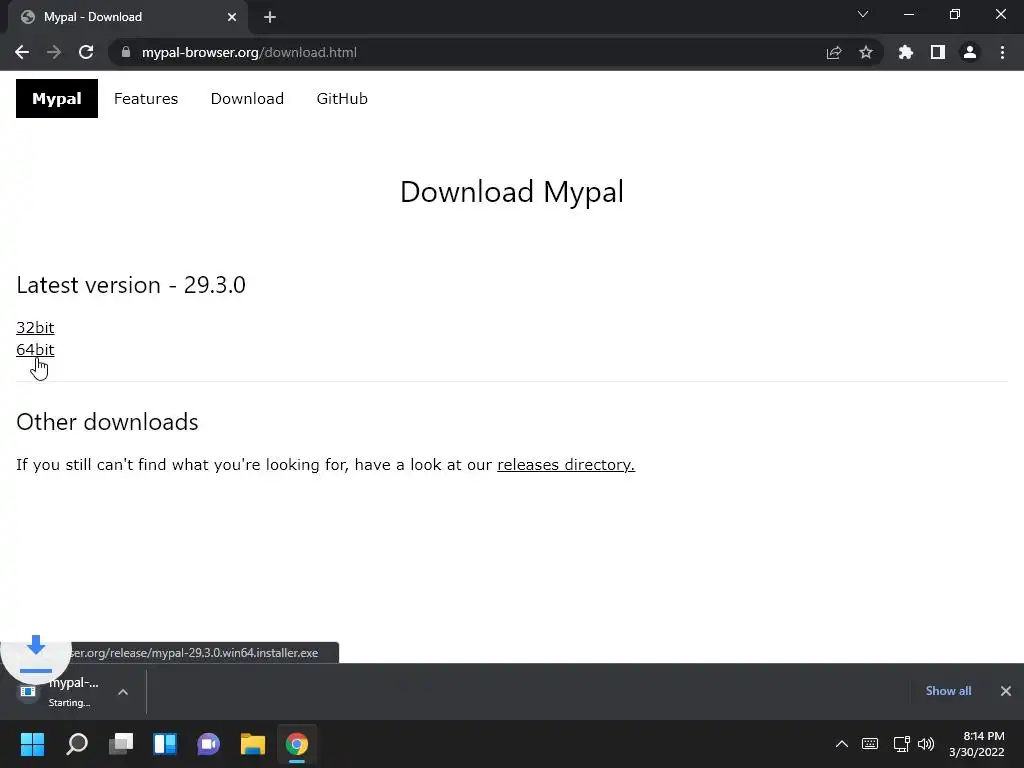Image resolution: width=1024 pixels, height=768 pixels.
Task: Share this page using share icon
Action: coord(834,52)
